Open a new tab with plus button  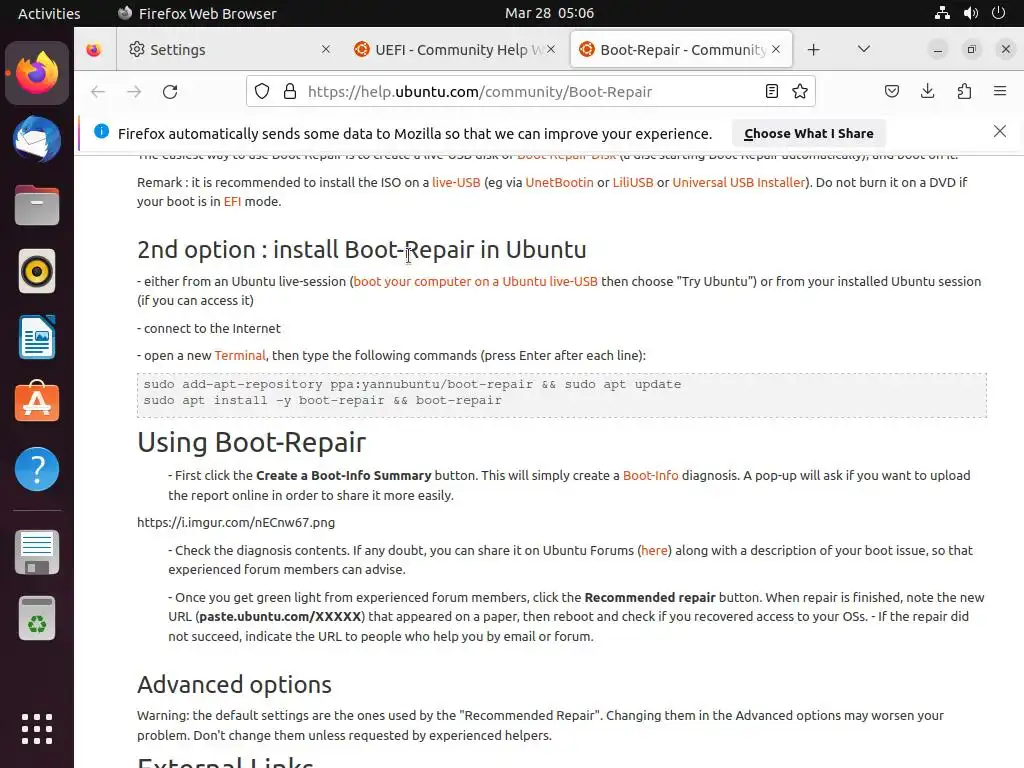click(814, 49)
